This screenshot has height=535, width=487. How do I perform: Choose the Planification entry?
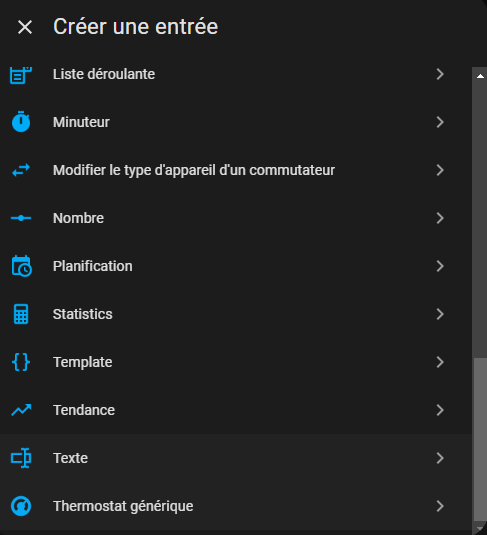pyautogui.click(x=236, y=266)
